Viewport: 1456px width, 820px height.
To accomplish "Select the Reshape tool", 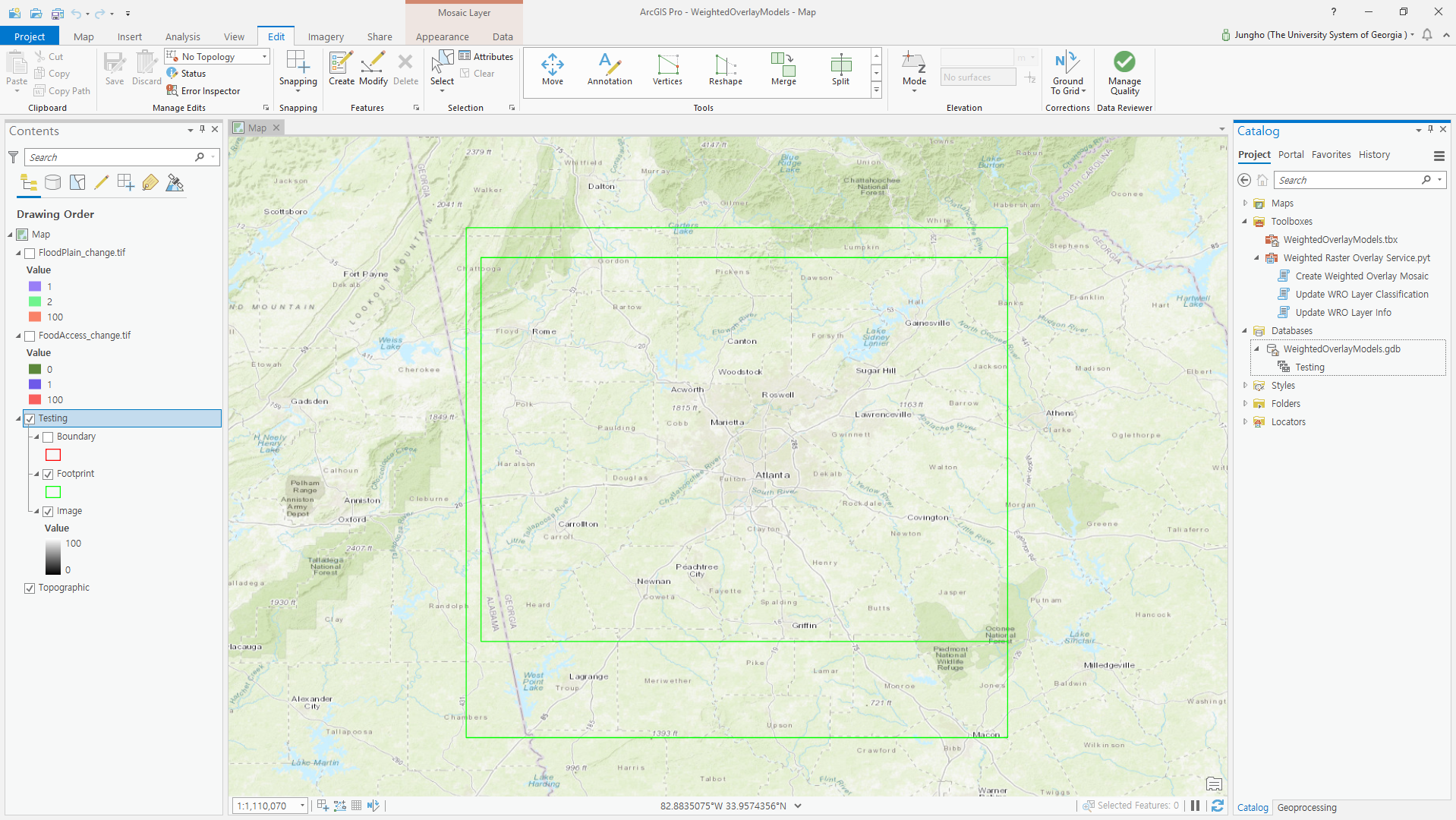I will coord(725,69).
